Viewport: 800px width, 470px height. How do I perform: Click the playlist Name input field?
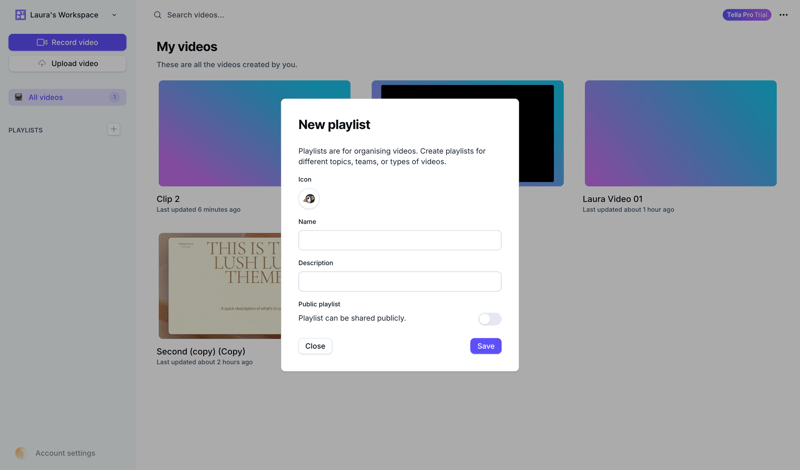click(399, 240)
